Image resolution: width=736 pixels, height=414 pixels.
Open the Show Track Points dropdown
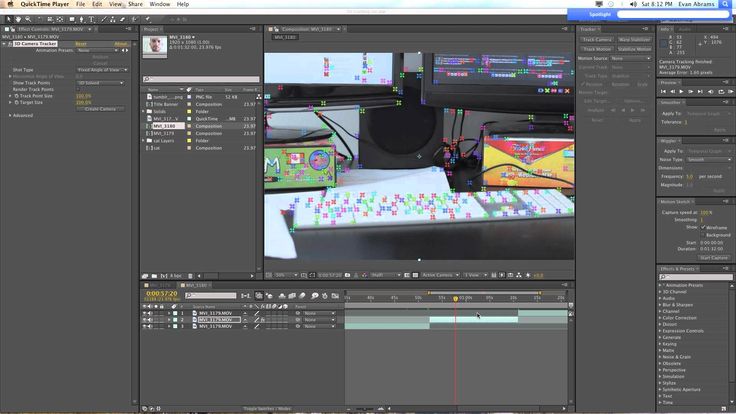100,83
